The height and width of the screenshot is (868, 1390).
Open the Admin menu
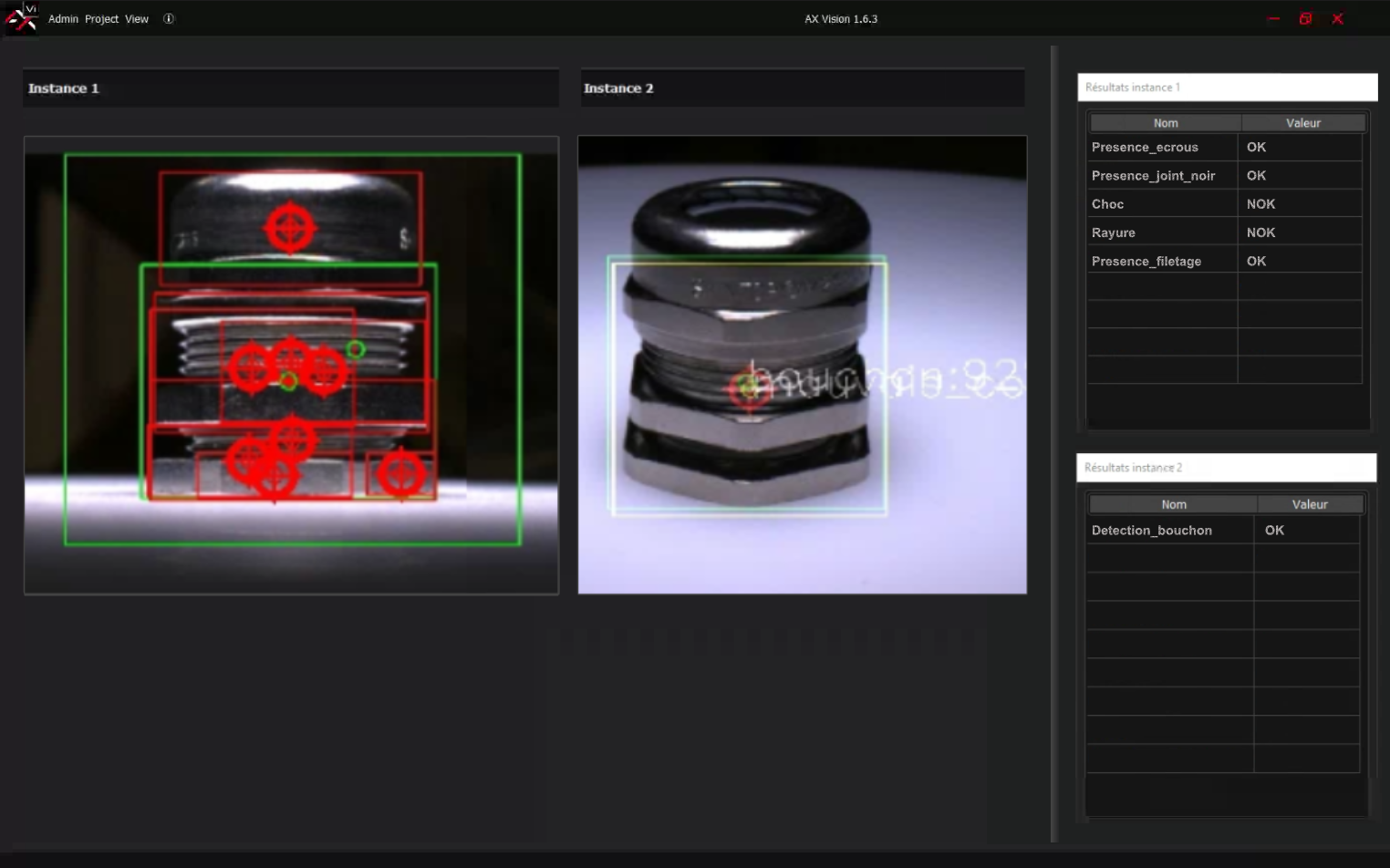[x=63, y=19]
